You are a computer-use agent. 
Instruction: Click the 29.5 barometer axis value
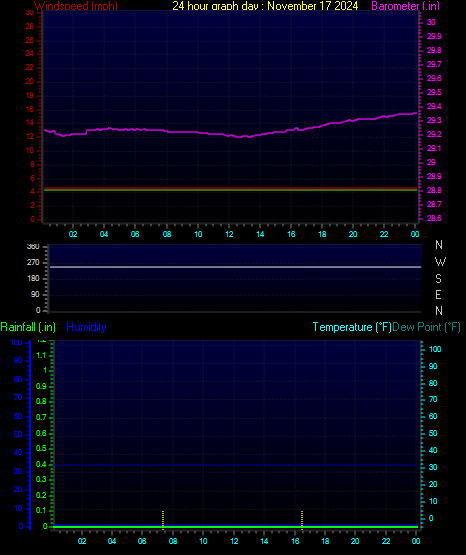coord(434,92)
